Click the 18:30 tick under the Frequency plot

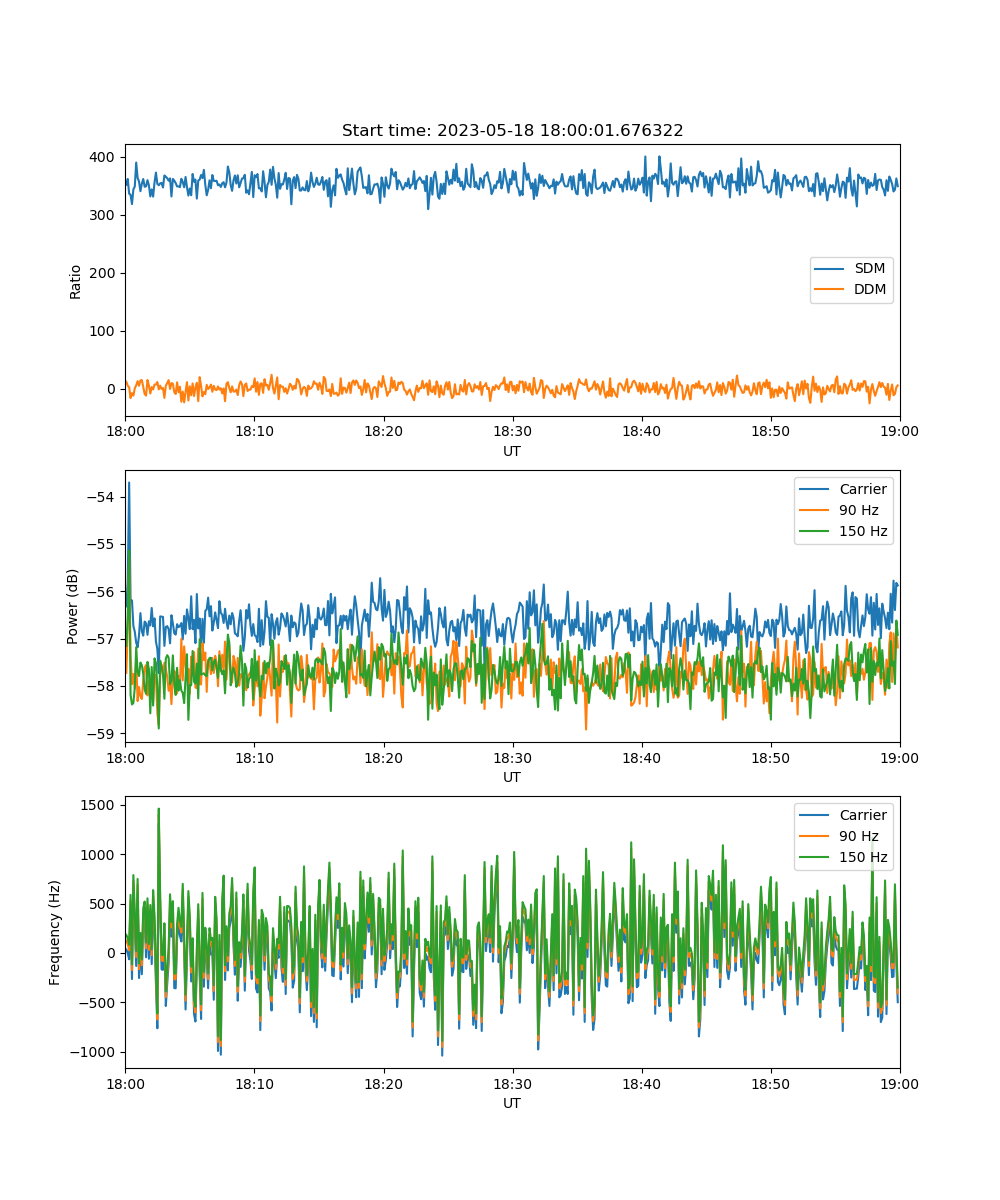point(512,1084)
